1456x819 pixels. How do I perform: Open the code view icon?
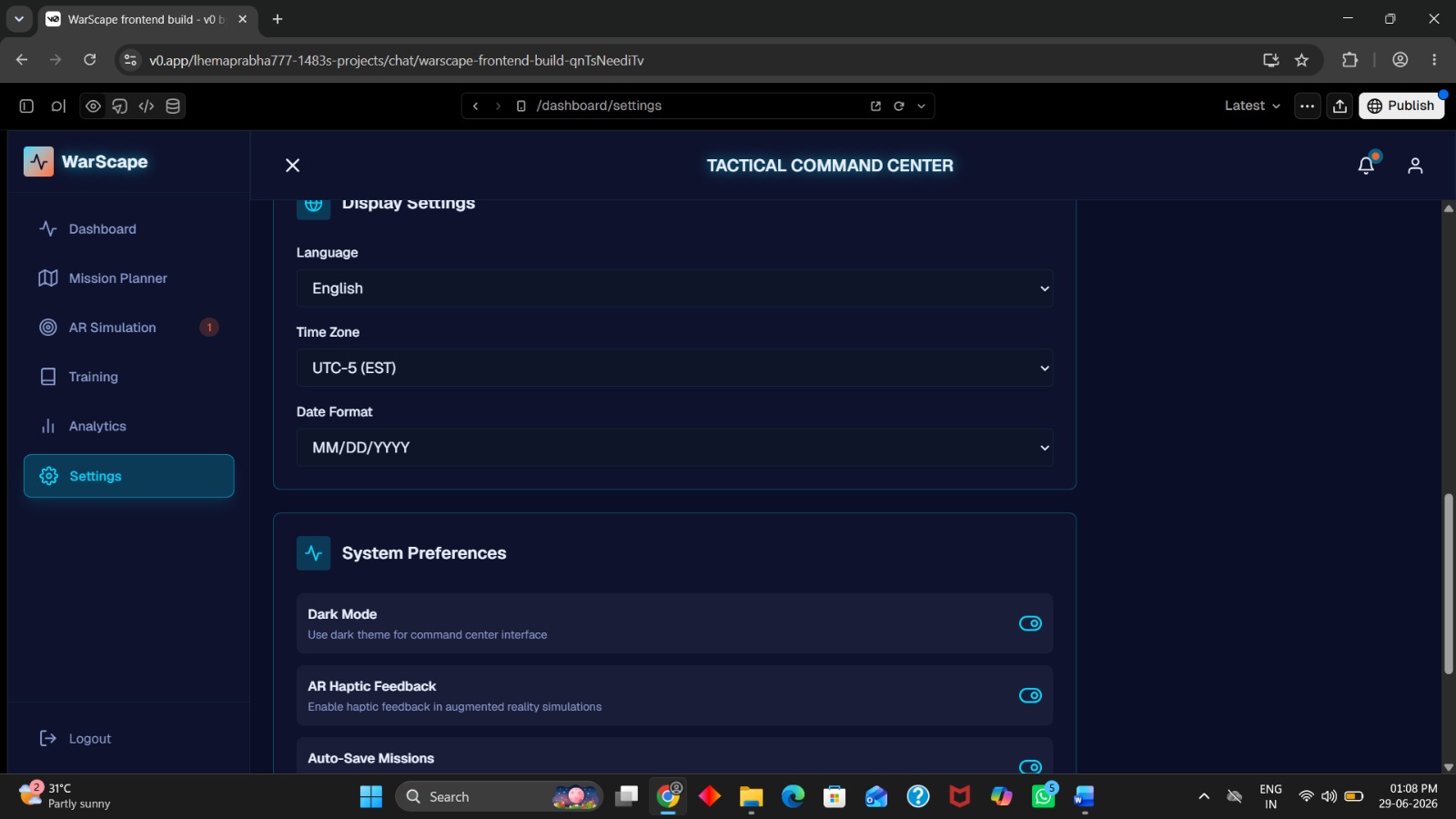(147, 106)
